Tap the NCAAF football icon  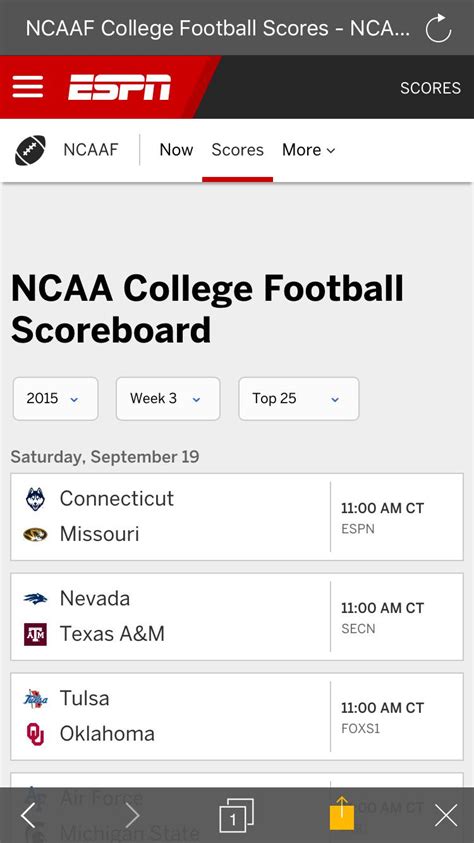[x=30, y=150]
